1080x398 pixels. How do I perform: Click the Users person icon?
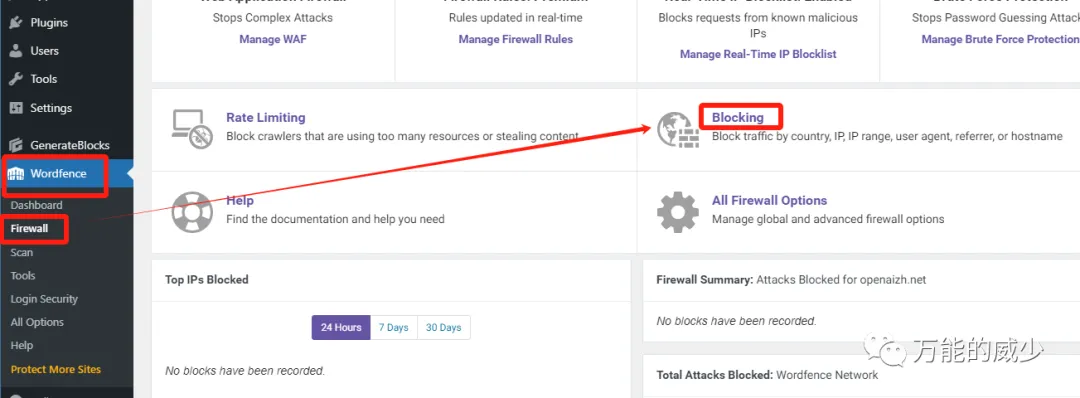[15, 51]
